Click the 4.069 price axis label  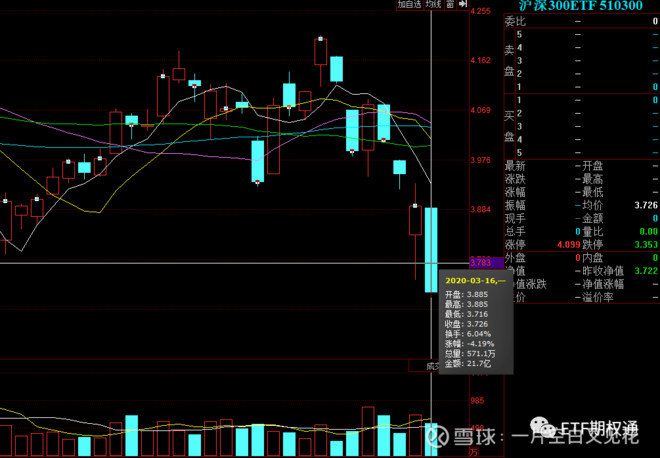[x=481, y=110]
